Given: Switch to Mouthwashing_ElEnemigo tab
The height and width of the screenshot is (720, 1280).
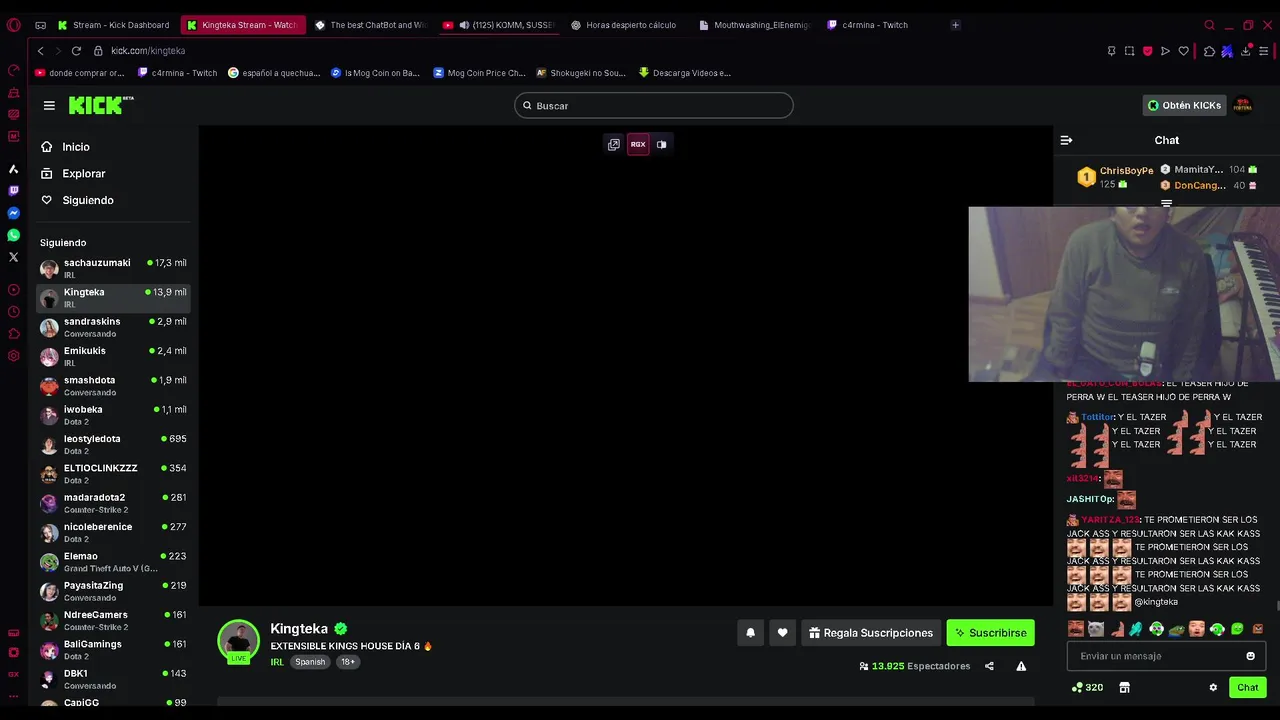Looking at the screenshot, I should coord(755,25).
